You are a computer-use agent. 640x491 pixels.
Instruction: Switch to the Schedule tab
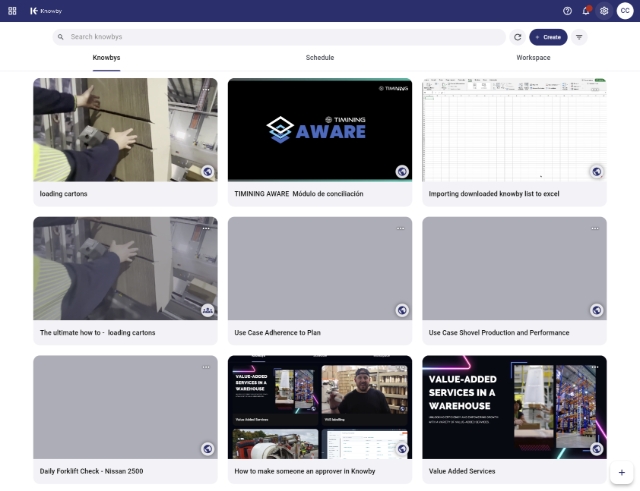point(320,58)
